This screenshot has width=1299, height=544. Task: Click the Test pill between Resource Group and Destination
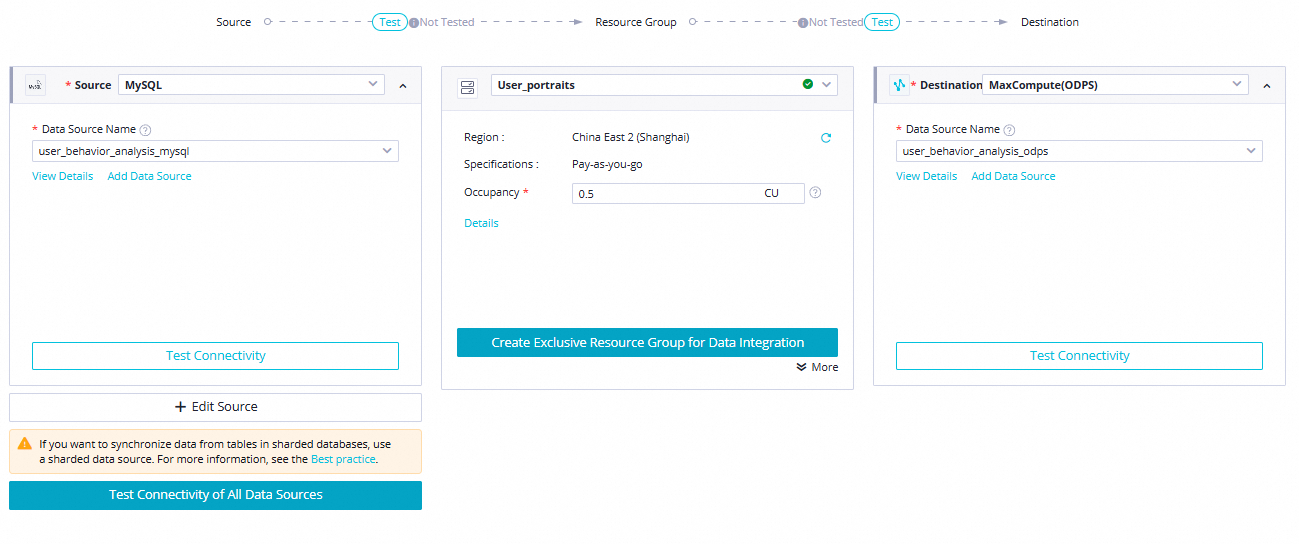[882, 22]
